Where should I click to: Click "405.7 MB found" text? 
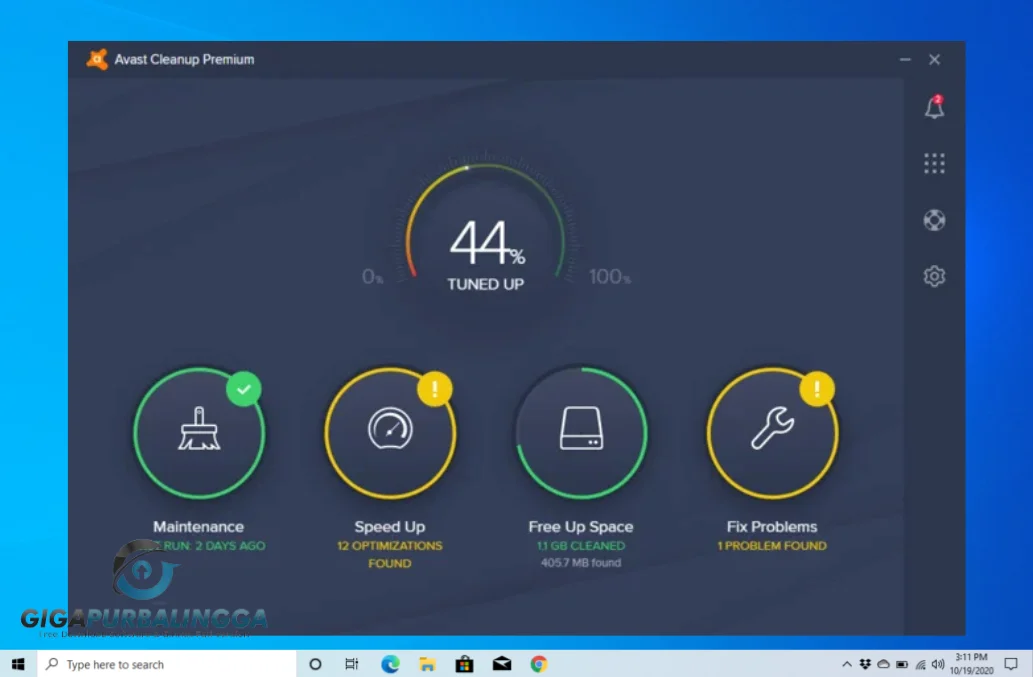tap(580, 563)
